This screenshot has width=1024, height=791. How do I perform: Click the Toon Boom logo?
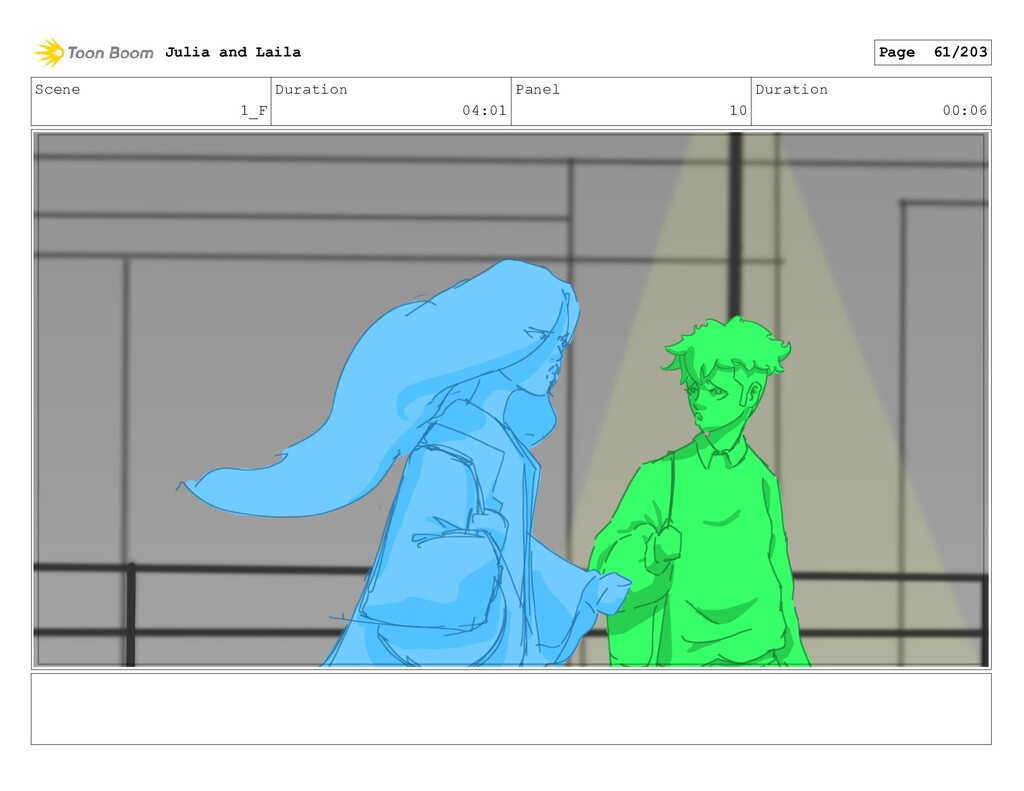coord(94,52)
